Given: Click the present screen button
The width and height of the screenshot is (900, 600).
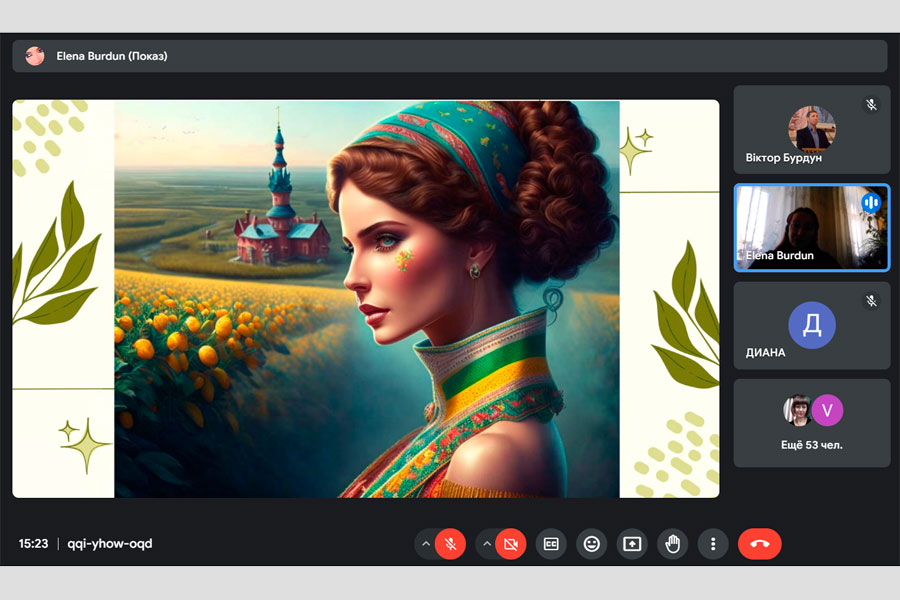Looking at the screenshot, I should tap(632, 544).
